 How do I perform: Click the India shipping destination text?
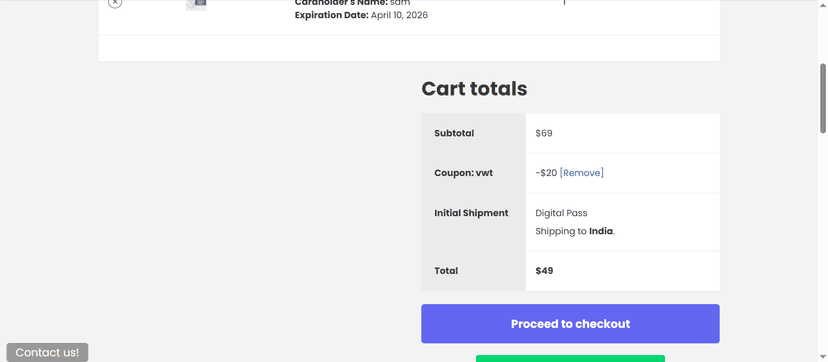tap(601, 231)
